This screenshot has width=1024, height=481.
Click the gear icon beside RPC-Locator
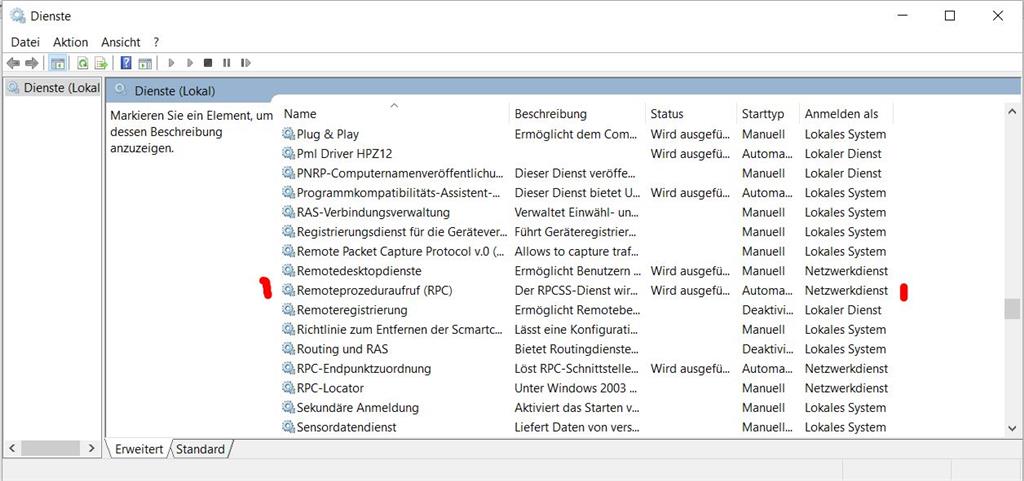(x=288, y=388)
